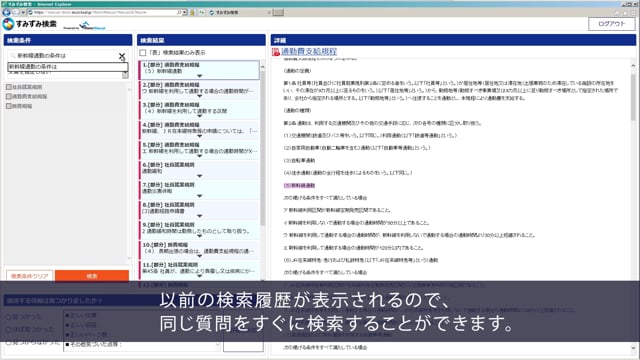
Task: Click the 検索条件クリア button
Action: point(29,276)
